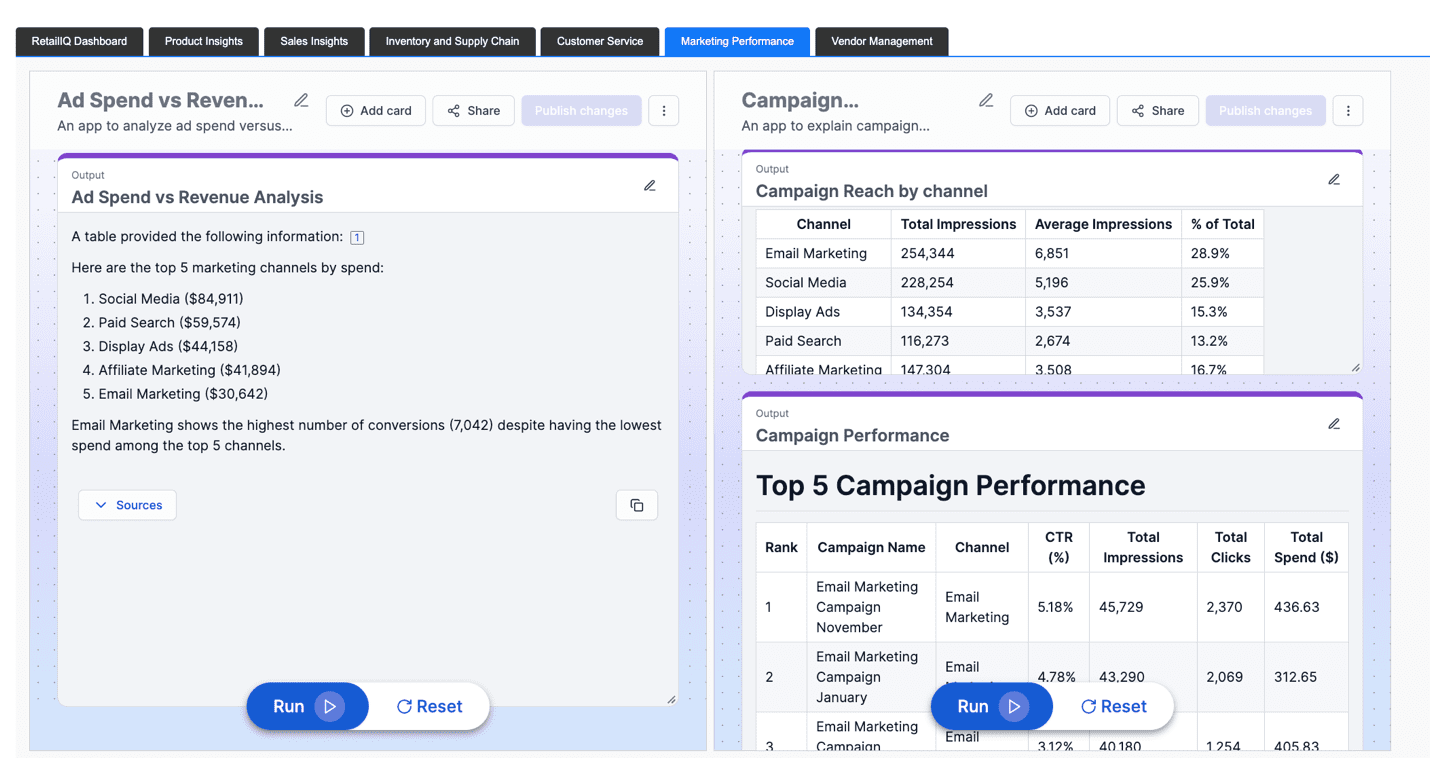Click the resize handle of Campaign Reach card
Viewport: 1430px width, 758px height.
point(1356,368)
